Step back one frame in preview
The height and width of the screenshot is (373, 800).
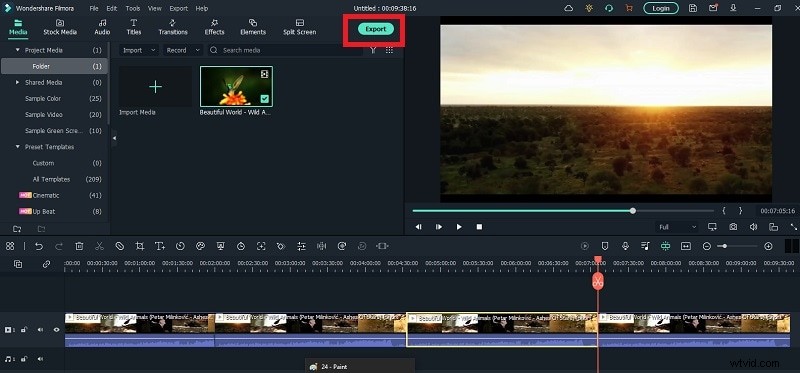click(418, 227)
